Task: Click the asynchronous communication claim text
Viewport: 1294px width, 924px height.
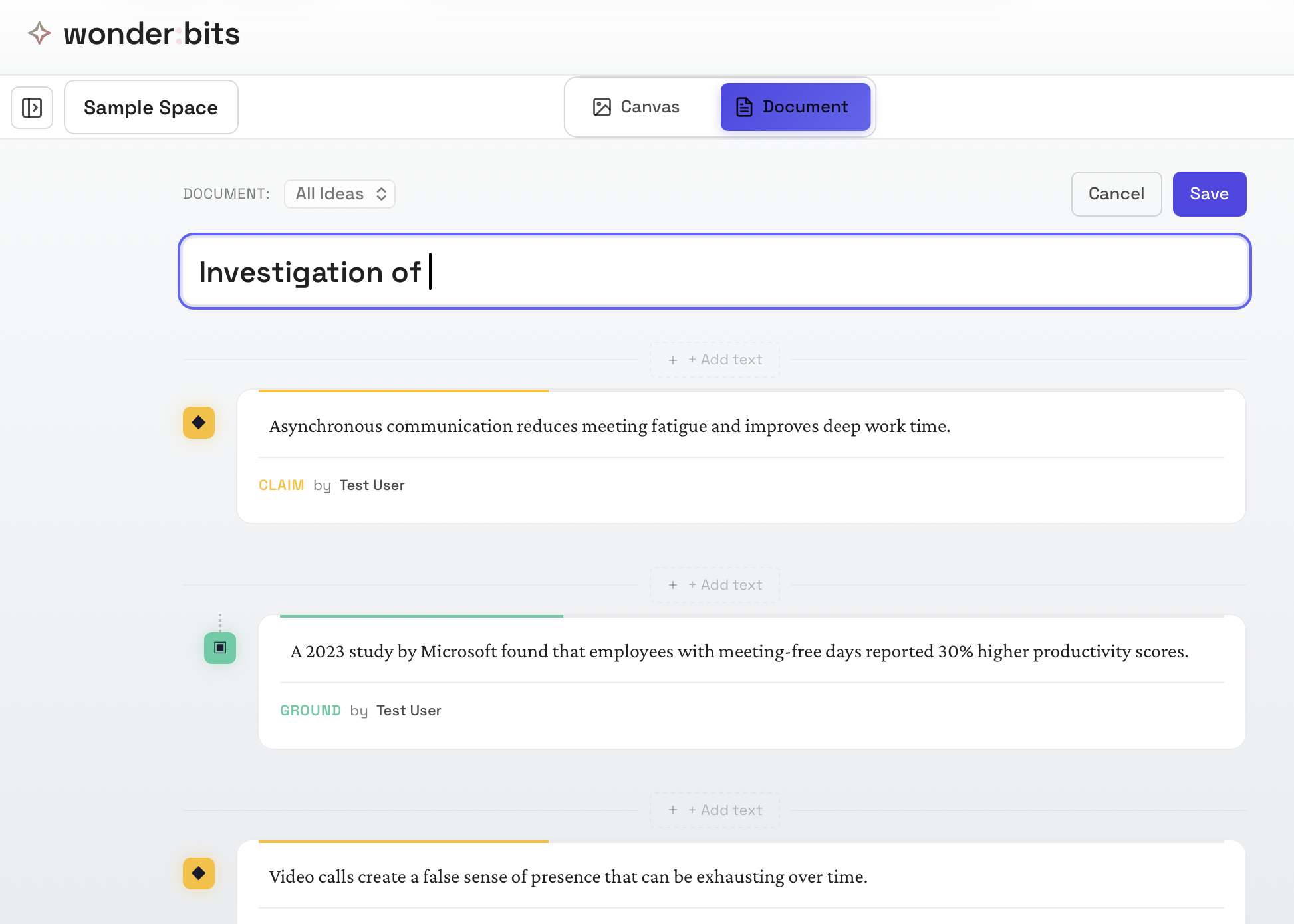Action: pyautogui.click(x=609, y=426)
